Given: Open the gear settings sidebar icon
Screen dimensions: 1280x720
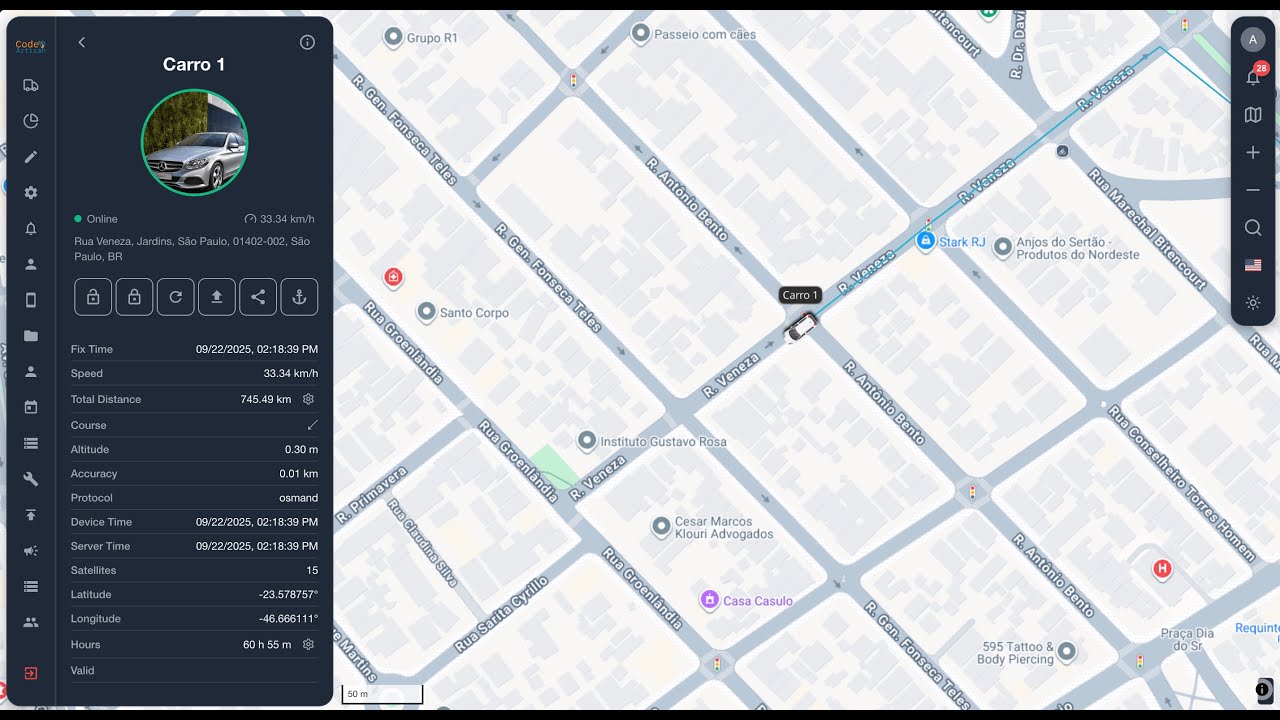Looking at the screenshot, I should [x=31, y=193].
